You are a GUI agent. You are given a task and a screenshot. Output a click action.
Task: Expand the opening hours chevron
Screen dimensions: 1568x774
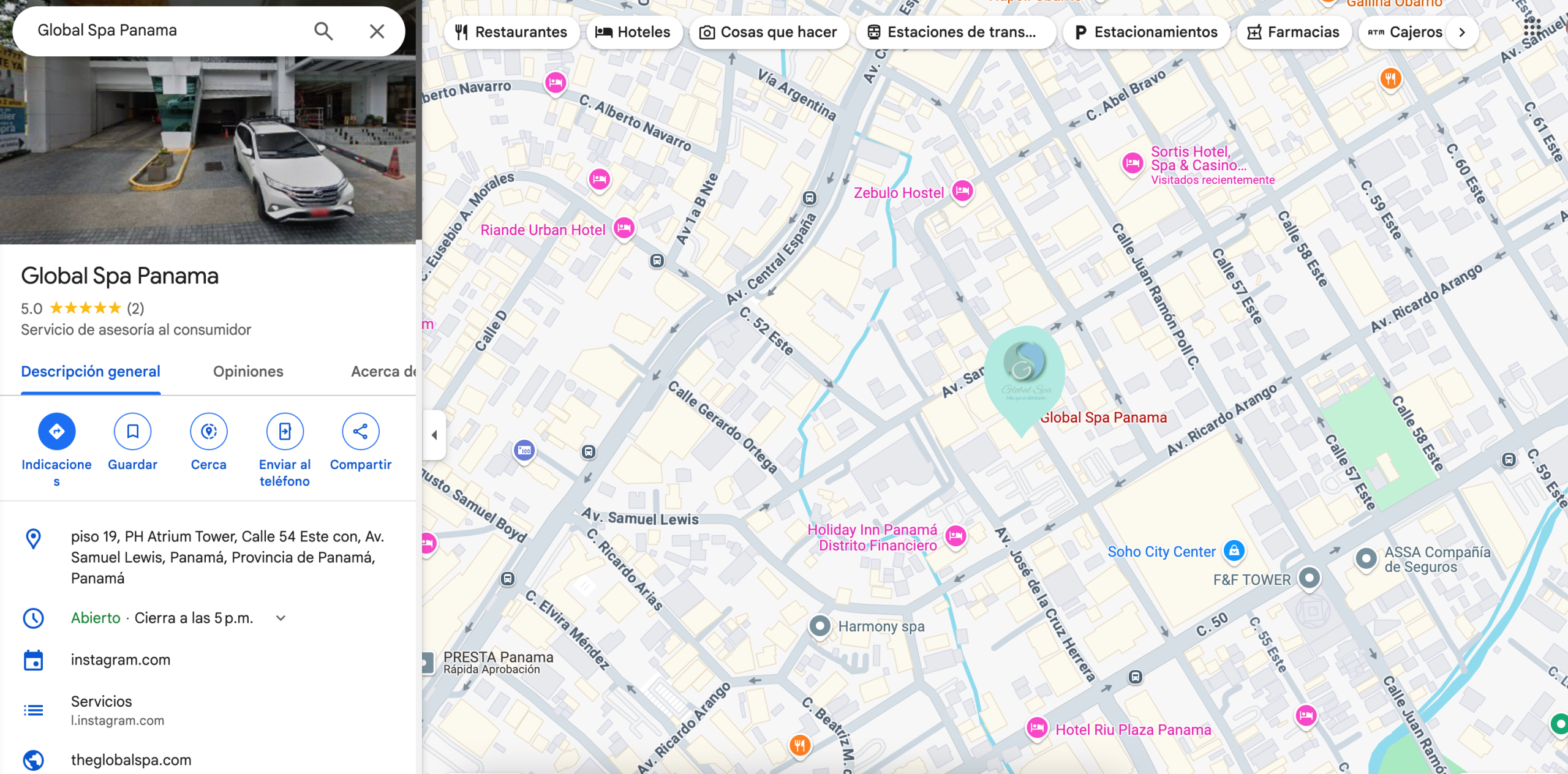pyautogui.click(x=281, y=618)
